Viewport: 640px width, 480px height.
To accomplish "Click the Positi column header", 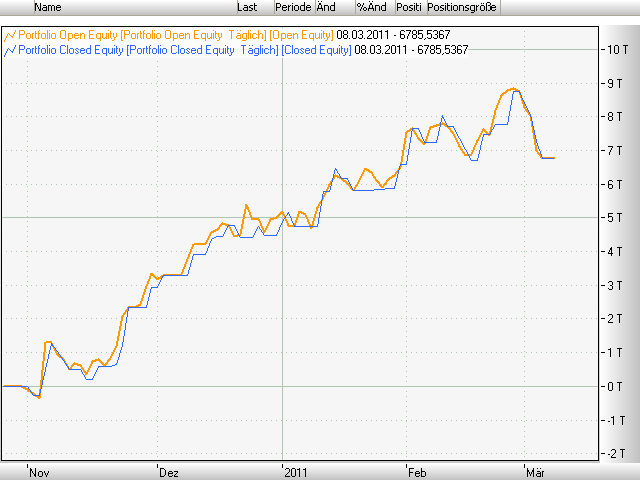I will tap(411, 7).
